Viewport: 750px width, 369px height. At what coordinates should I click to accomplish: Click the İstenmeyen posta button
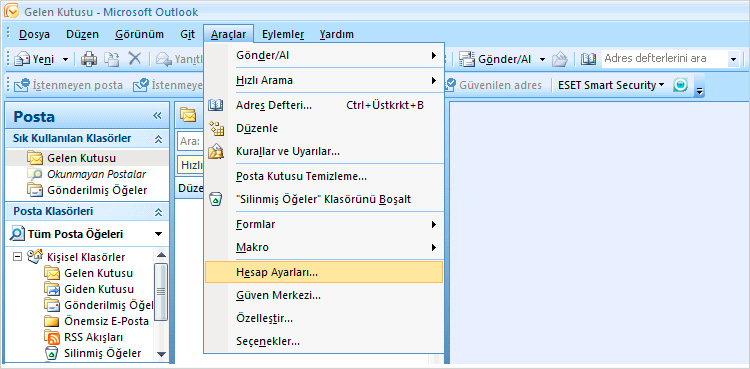(68, 85)
